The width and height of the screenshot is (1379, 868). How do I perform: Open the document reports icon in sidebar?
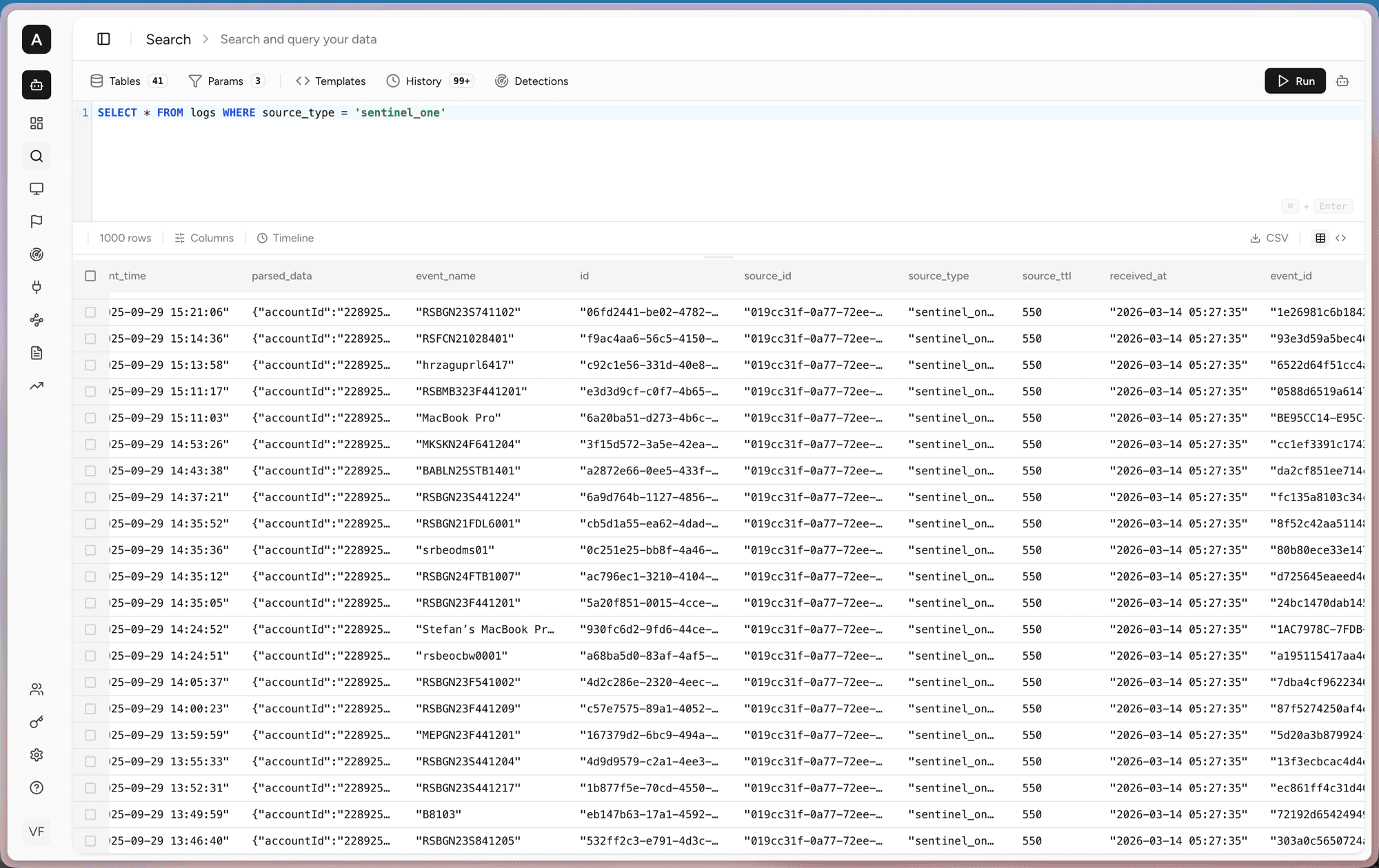coord(37,353)
